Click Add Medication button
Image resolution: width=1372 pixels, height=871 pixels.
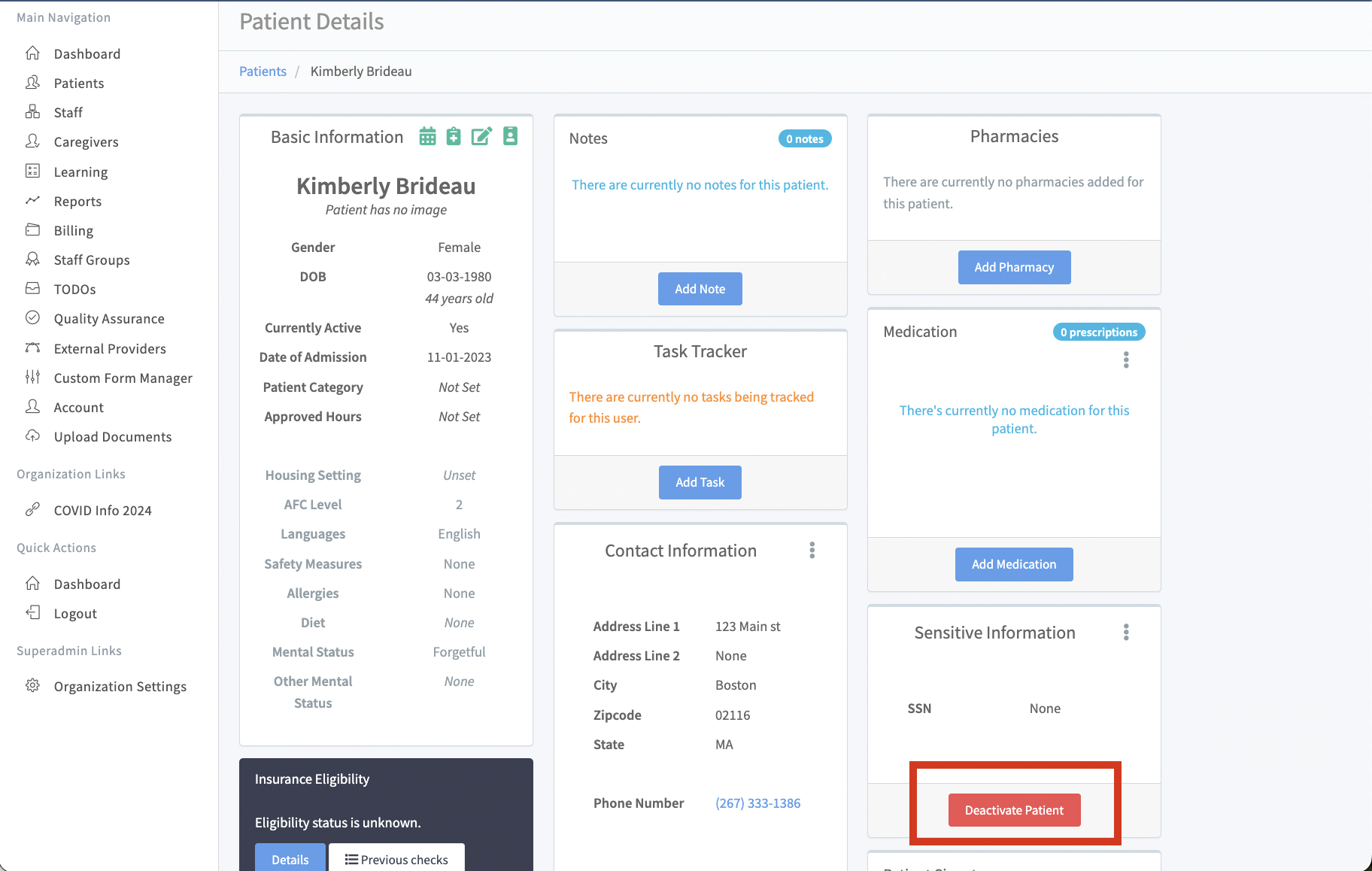[x=1013, y=564]
